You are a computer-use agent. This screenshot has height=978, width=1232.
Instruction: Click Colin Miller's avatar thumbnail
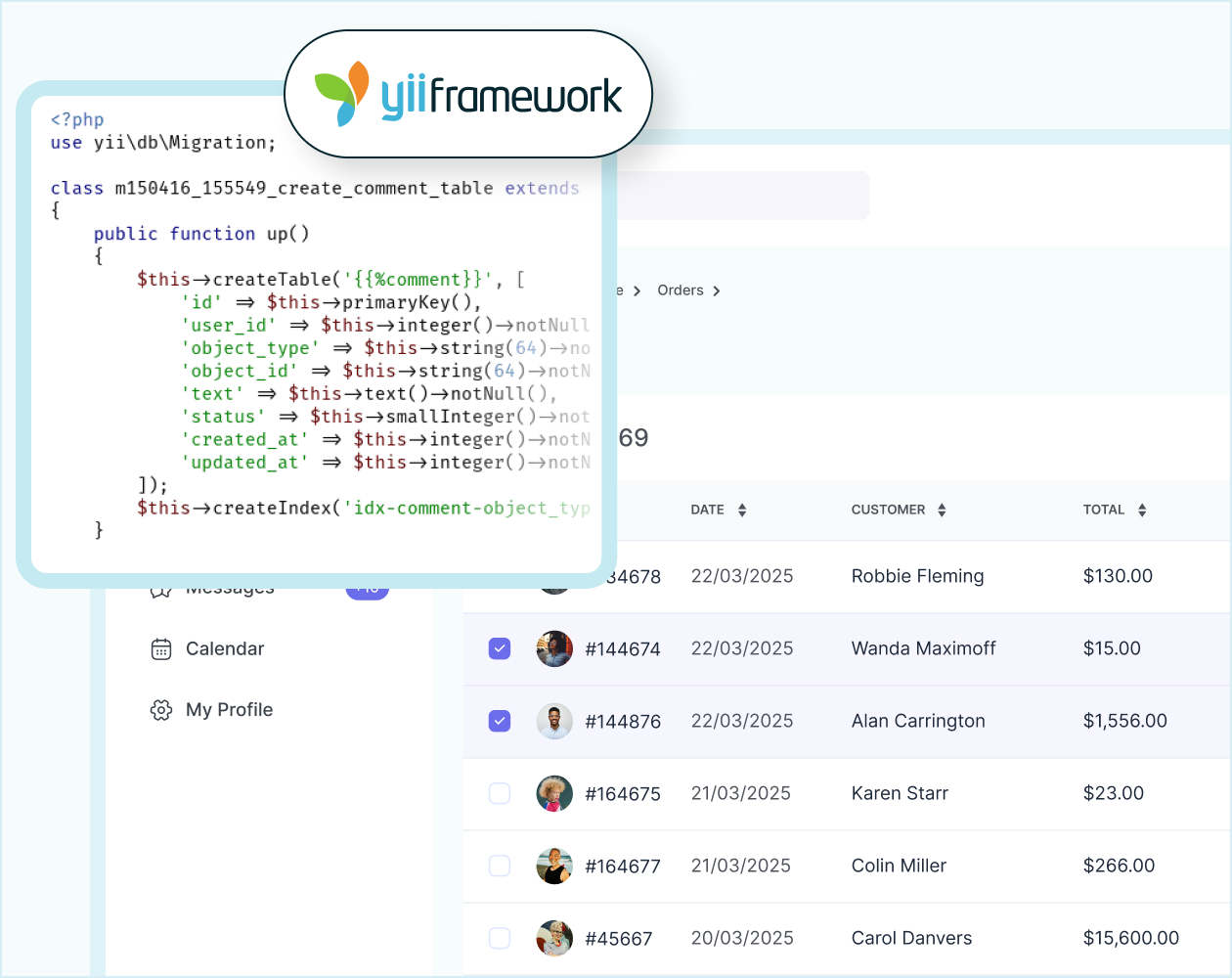click(x=554, y=866)
